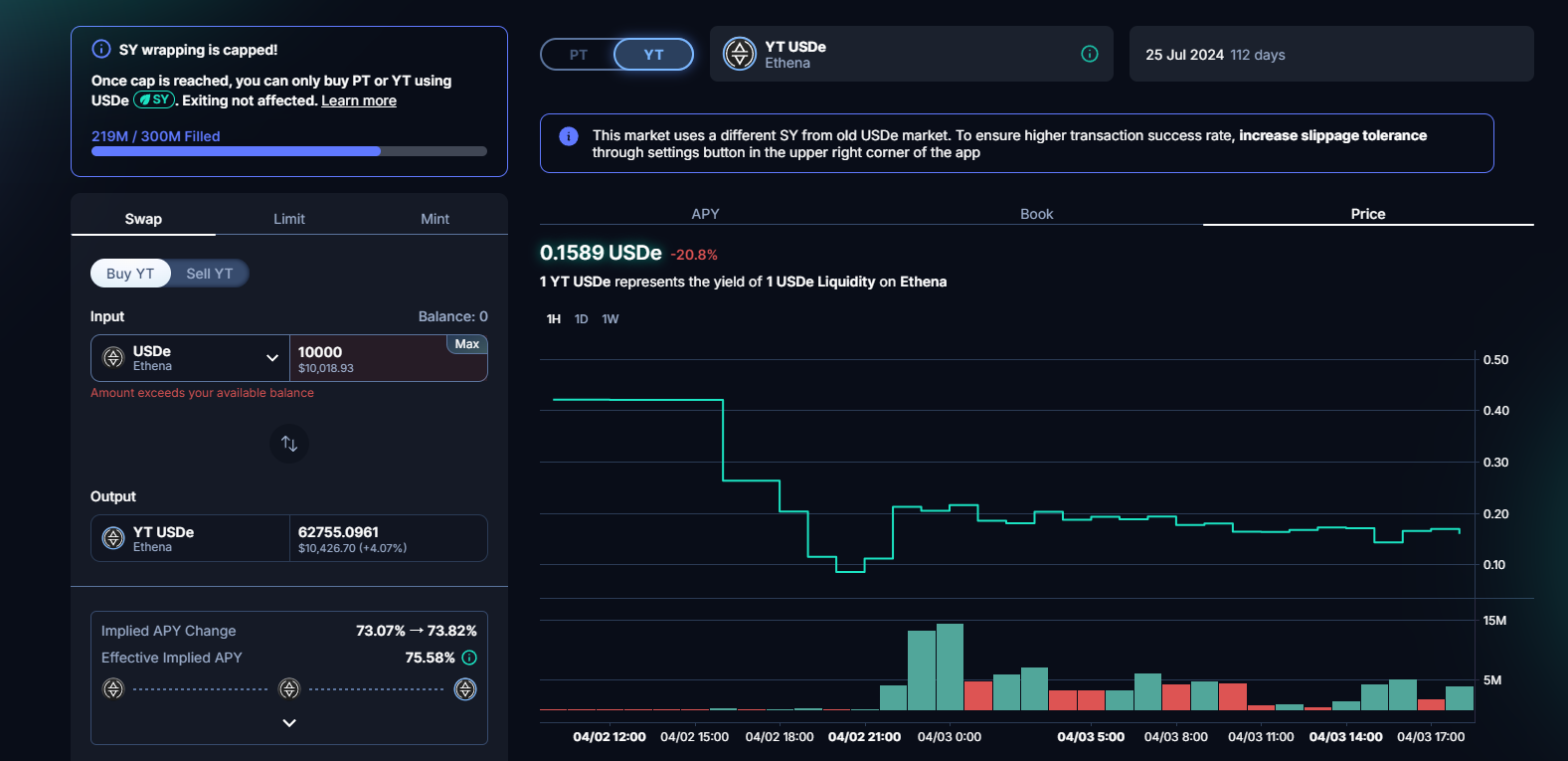
Task: Select the Buy YT toggle option
Action: [x=130, y=274]
